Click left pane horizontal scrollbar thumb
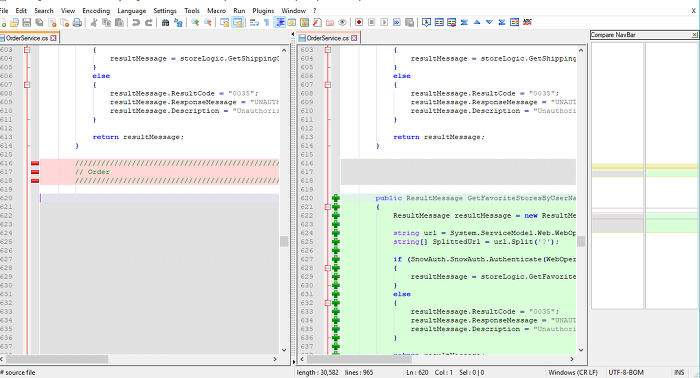This screenshot has width=700, height=378. pyautogui.click(x=57, y=359)
